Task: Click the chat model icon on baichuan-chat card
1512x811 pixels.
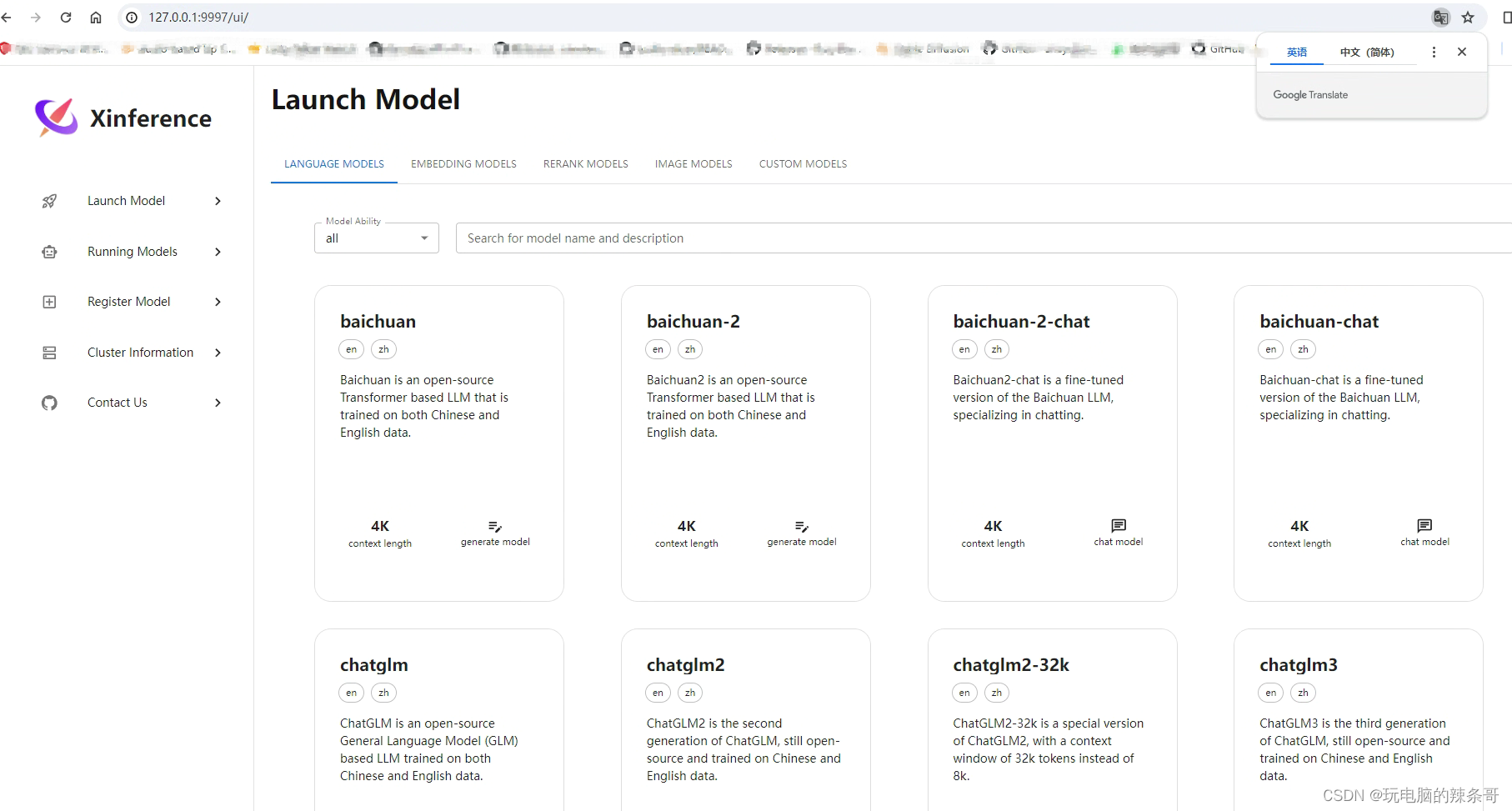Action: (1424, 526)
